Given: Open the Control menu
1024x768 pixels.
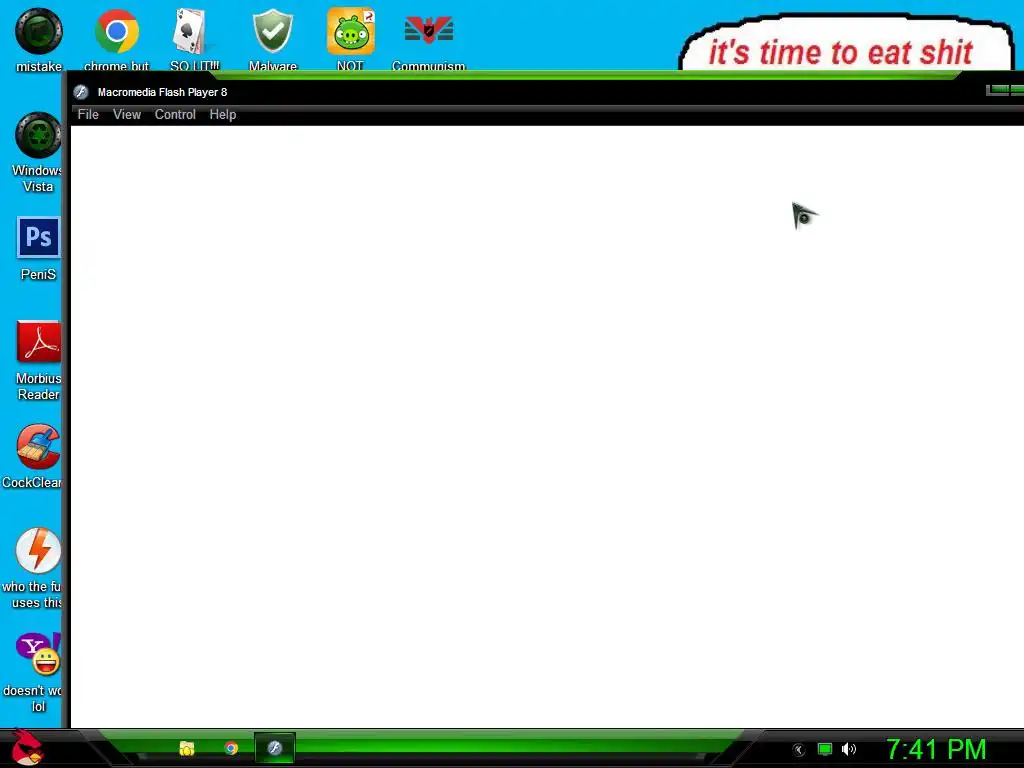Looking at the screenshot, I should pyautogui.click(x=175, y=114).
